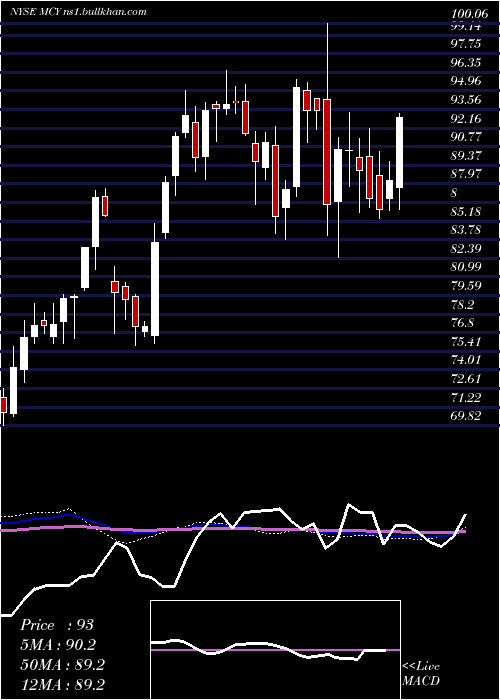
Task: Click the 71.22 price axis label
Action: coord(467,398)
